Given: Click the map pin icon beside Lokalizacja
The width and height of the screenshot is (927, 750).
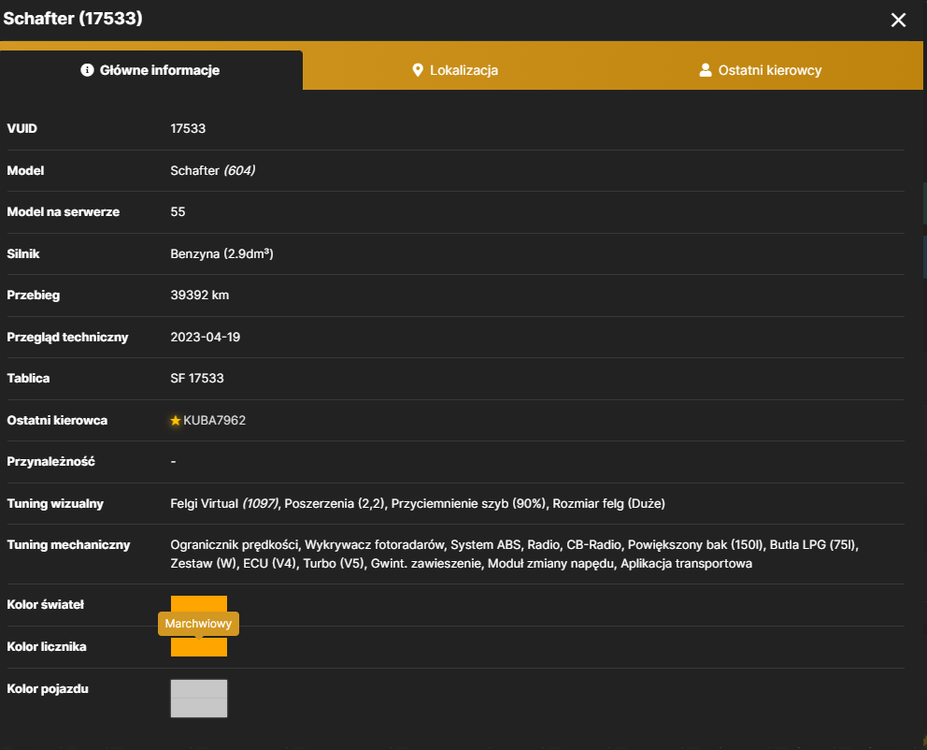Looking at the screenshot, I should (417, 70).
